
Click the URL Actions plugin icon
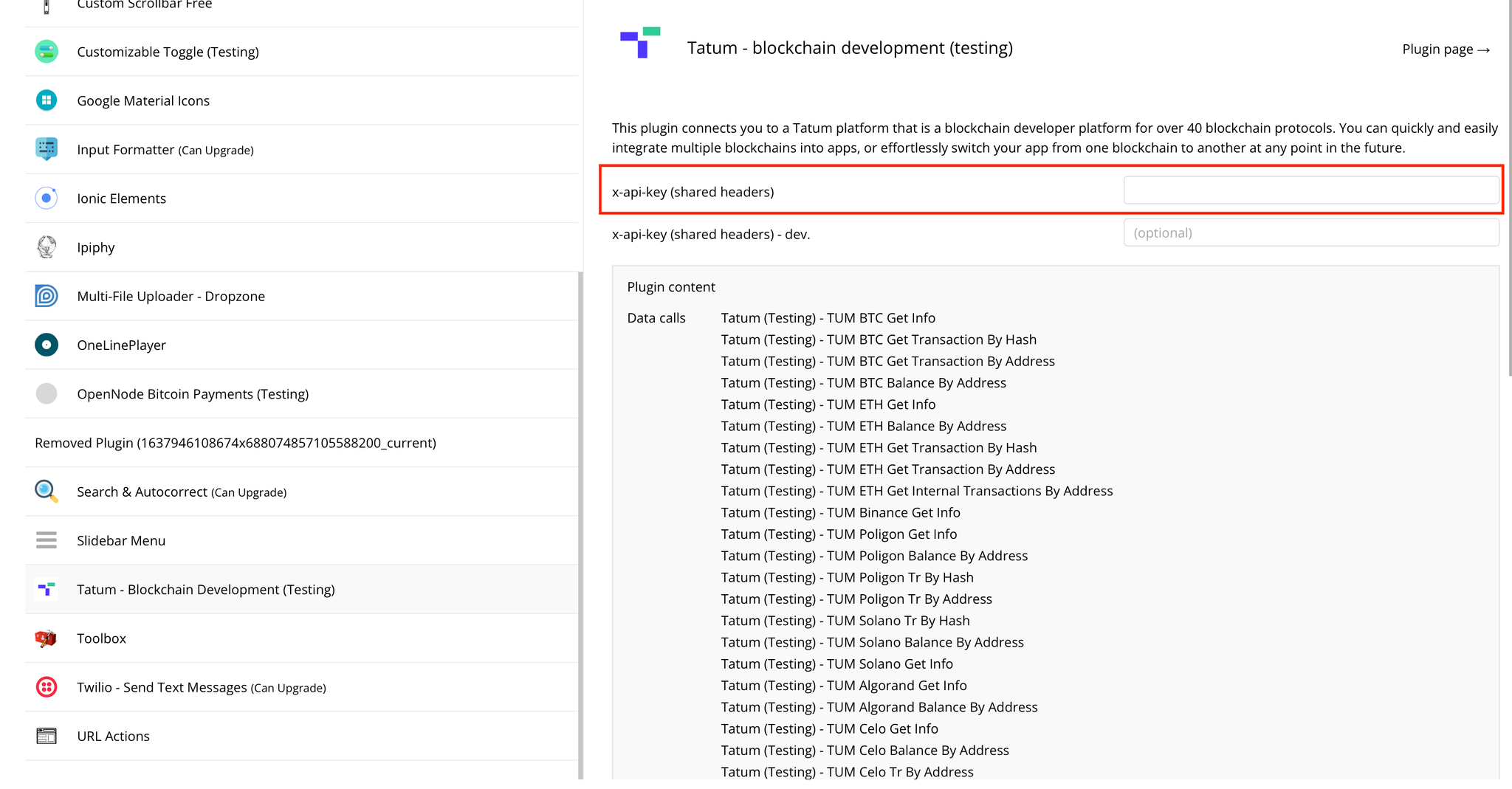(x=47, y=736)
